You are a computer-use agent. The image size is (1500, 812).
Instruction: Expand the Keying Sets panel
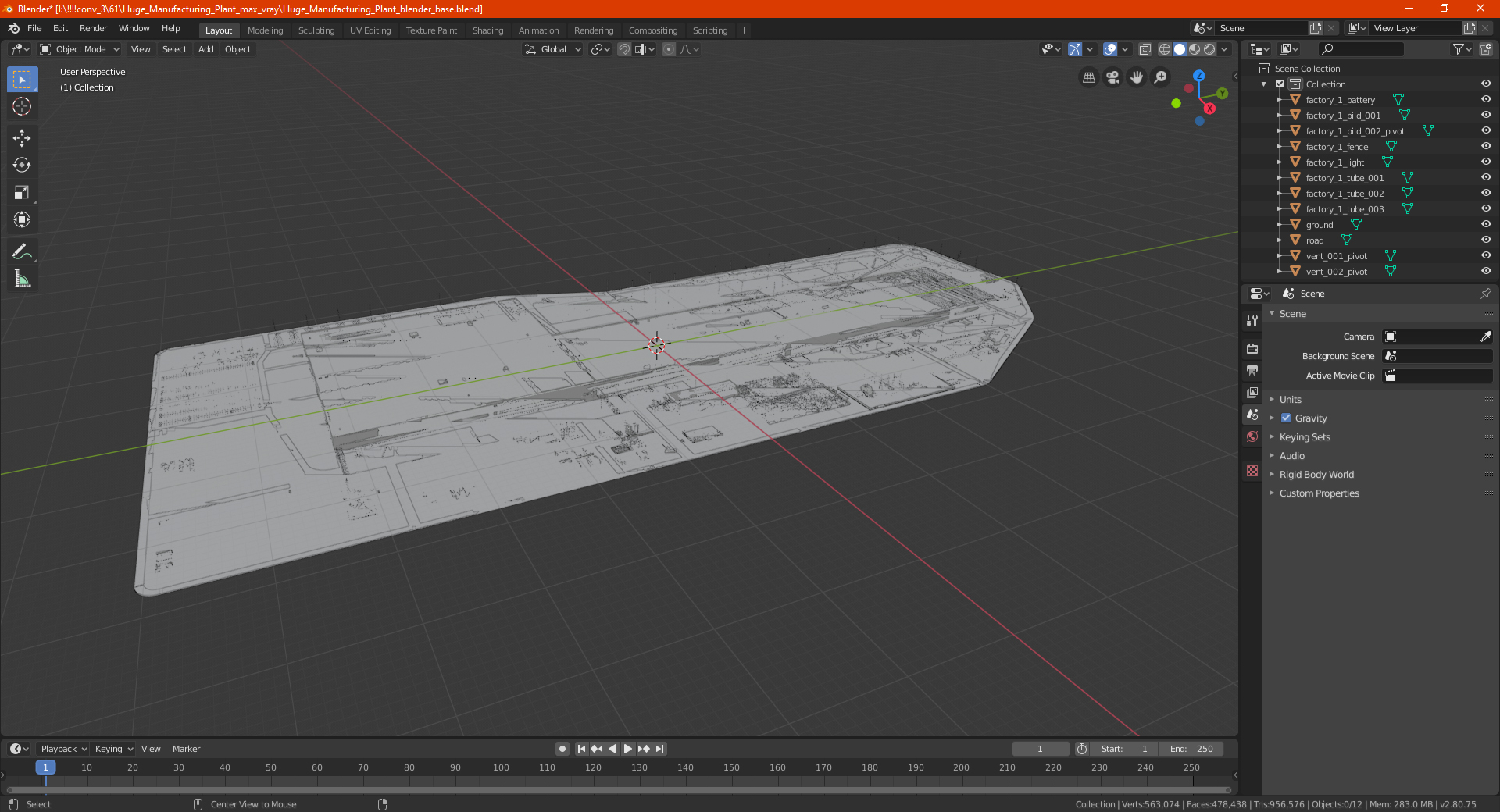click(x=1304, y=437)
